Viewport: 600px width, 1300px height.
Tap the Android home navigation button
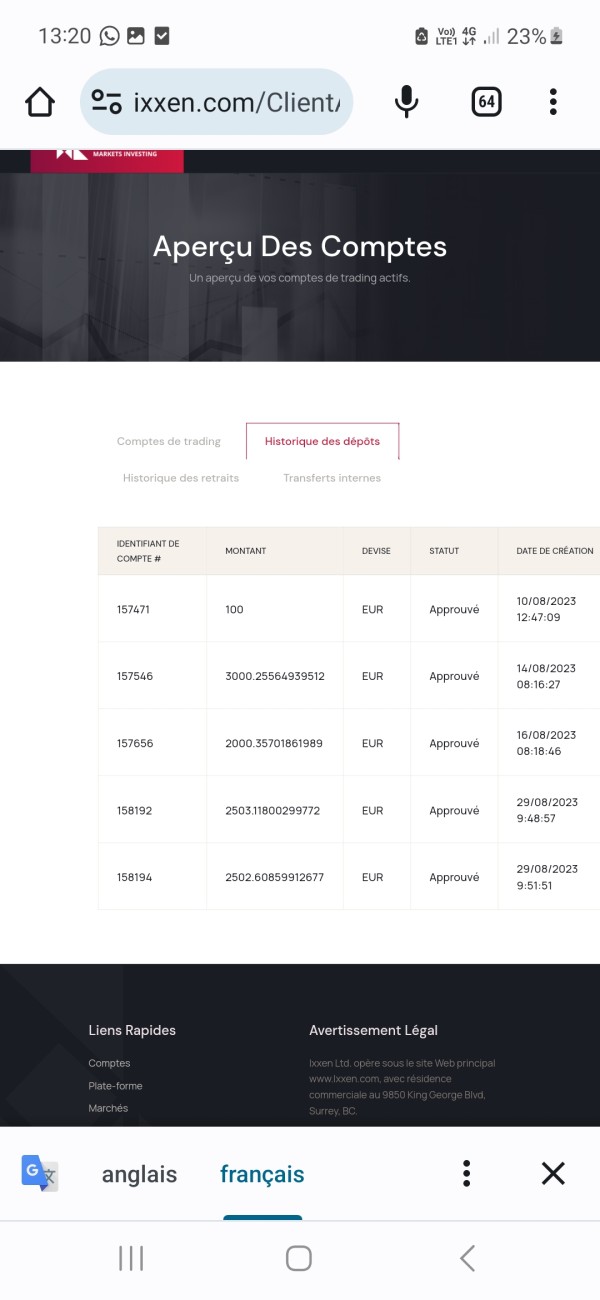coord(299,1258)
